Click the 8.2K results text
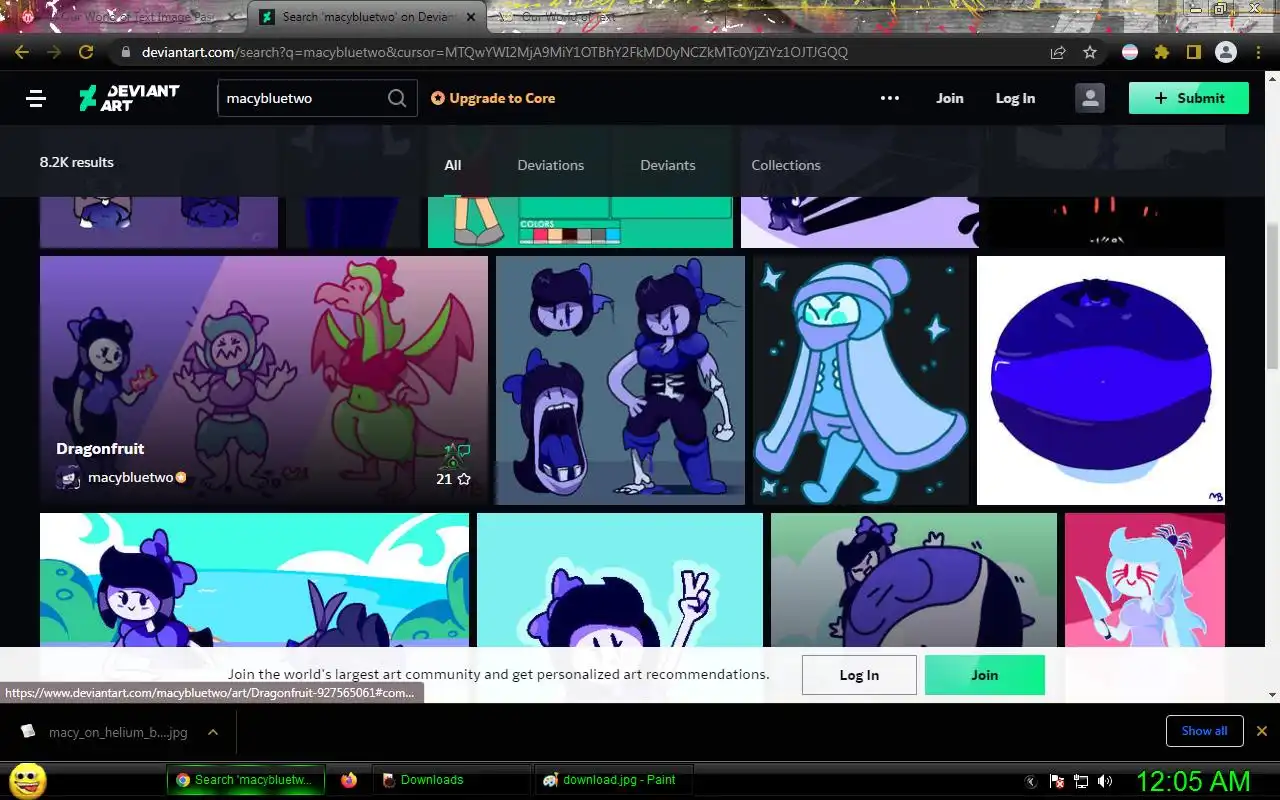1280x800 pixels. coord(77,162)
